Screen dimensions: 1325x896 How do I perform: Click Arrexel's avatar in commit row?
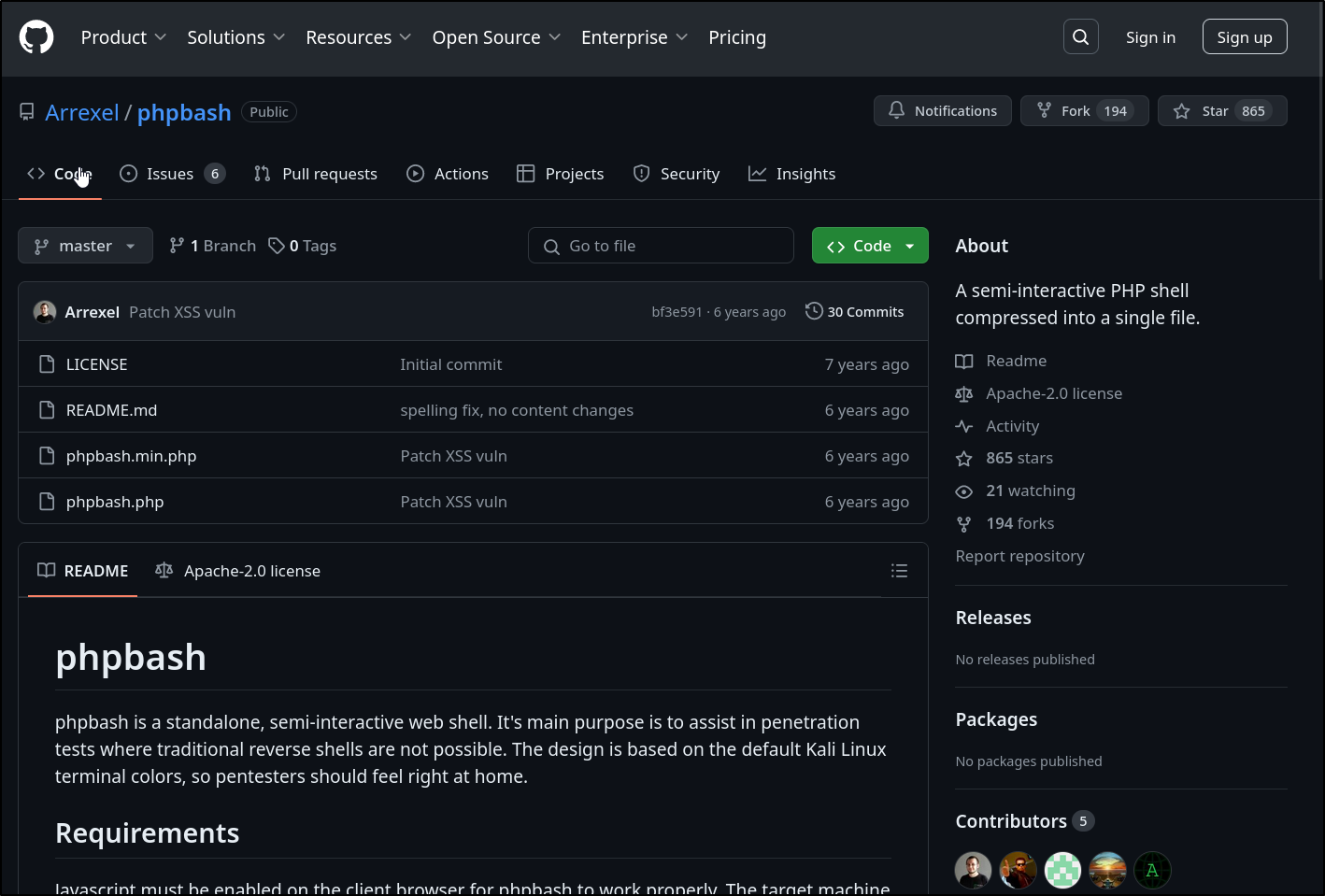click(x=45, y=312)
